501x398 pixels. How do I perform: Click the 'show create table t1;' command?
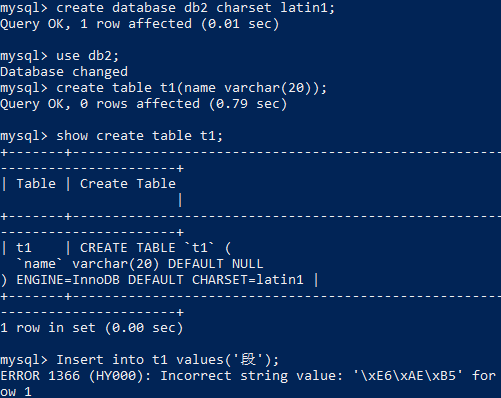click(139, 136)
